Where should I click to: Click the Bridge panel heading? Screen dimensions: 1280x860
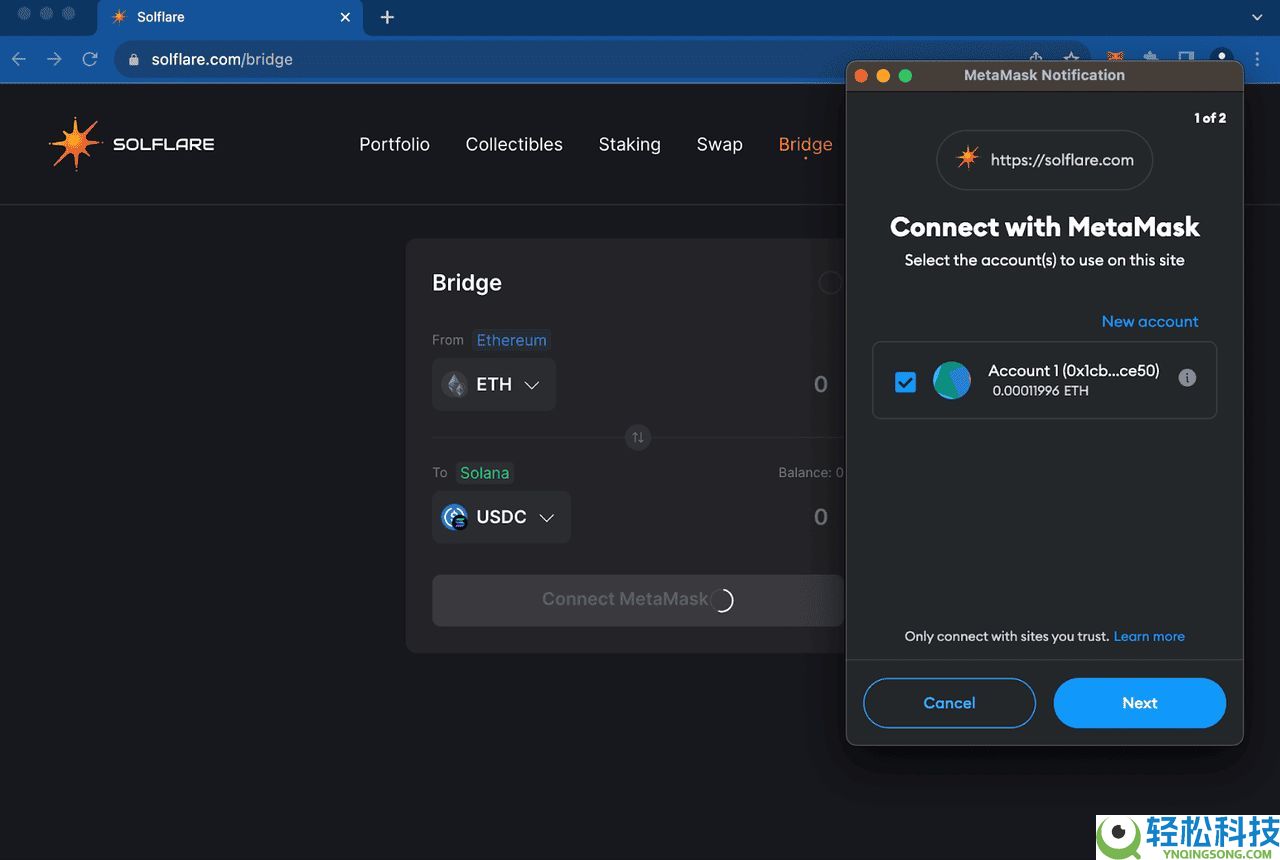[x=467, y=283]
